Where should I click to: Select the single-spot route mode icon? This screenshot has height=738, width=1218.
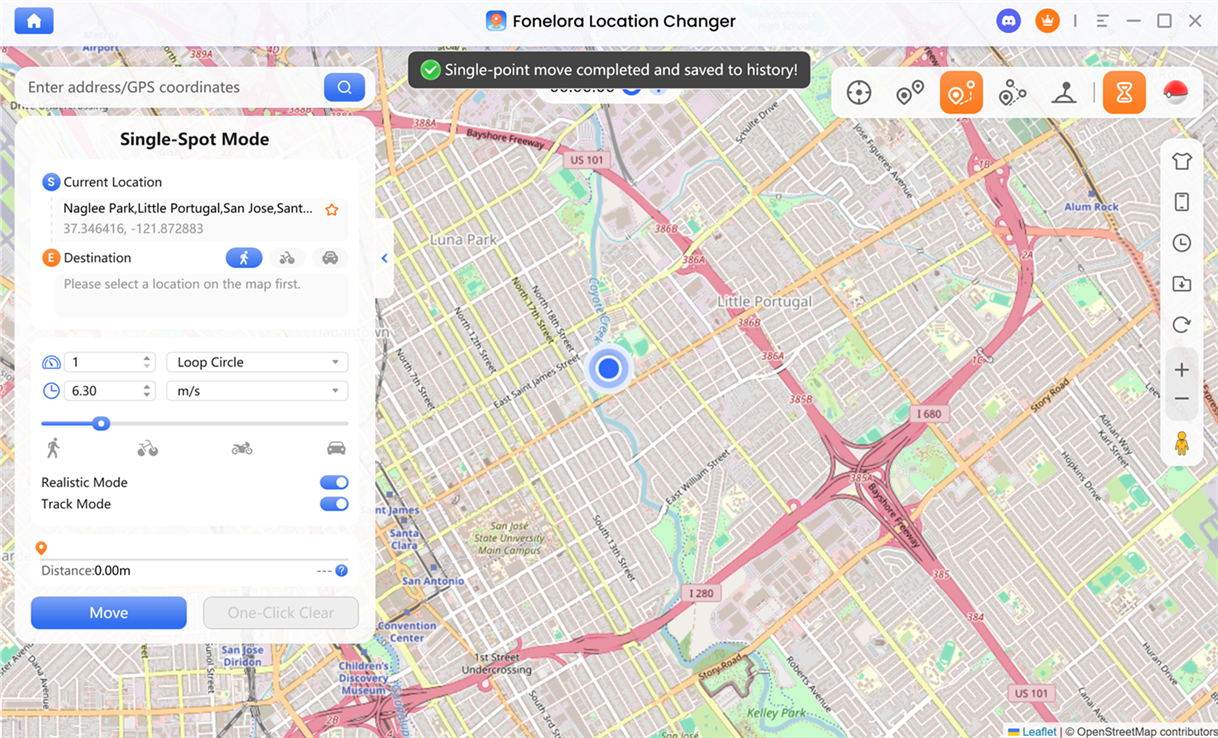coord(961,93)
